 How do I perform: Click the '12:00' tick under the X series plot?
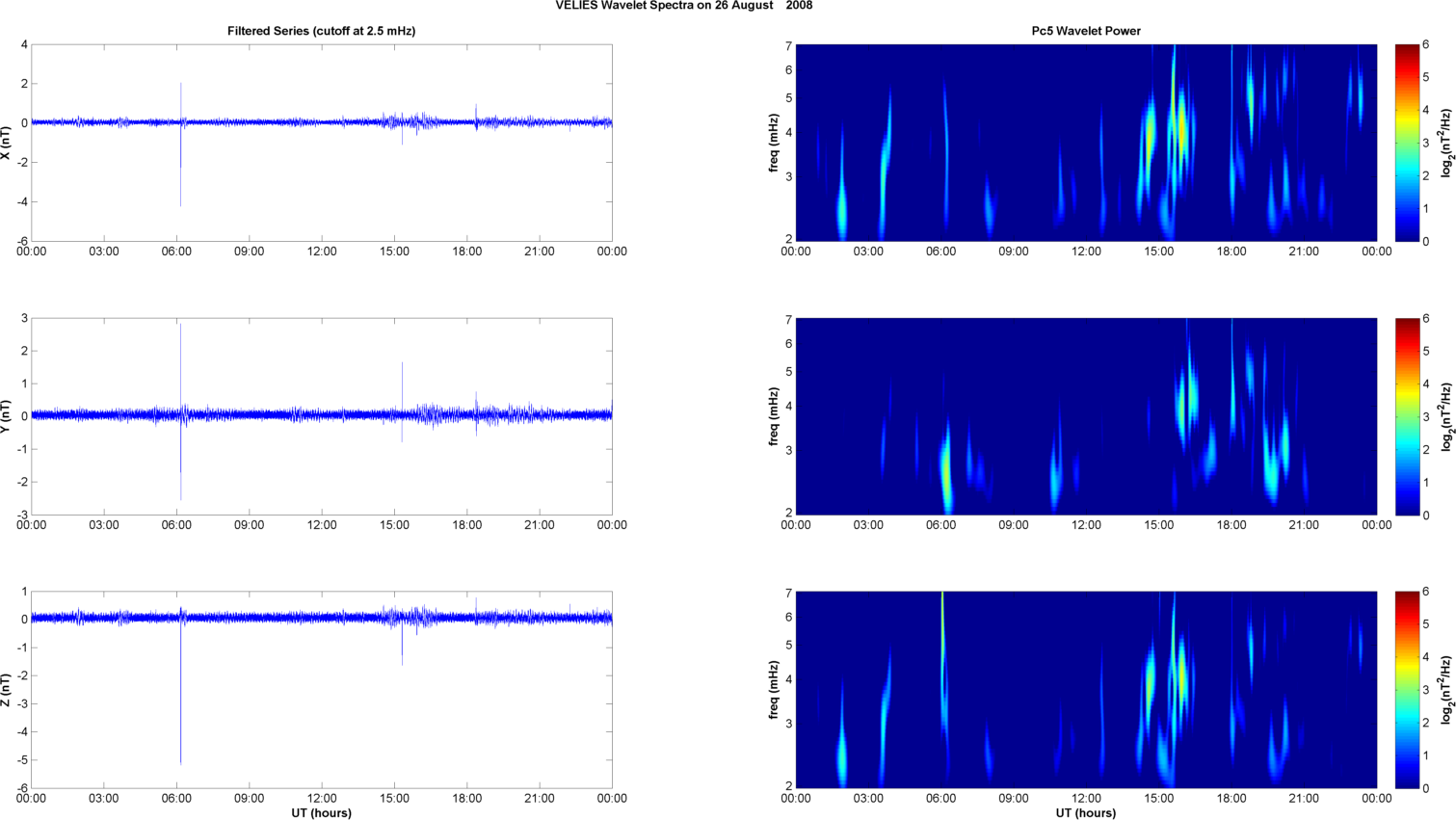coord(322,251)
